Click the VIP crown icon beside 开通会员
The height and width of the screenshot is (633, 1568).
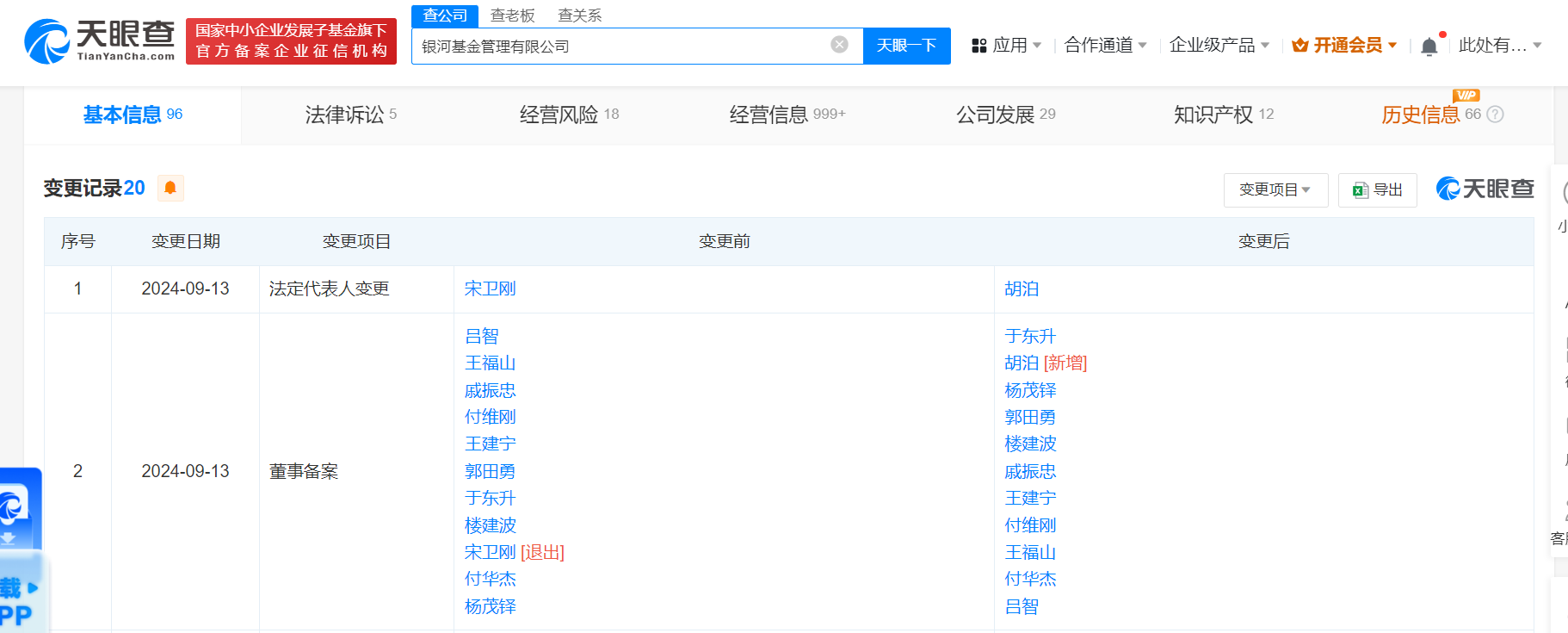click(x=1299, y=46)
